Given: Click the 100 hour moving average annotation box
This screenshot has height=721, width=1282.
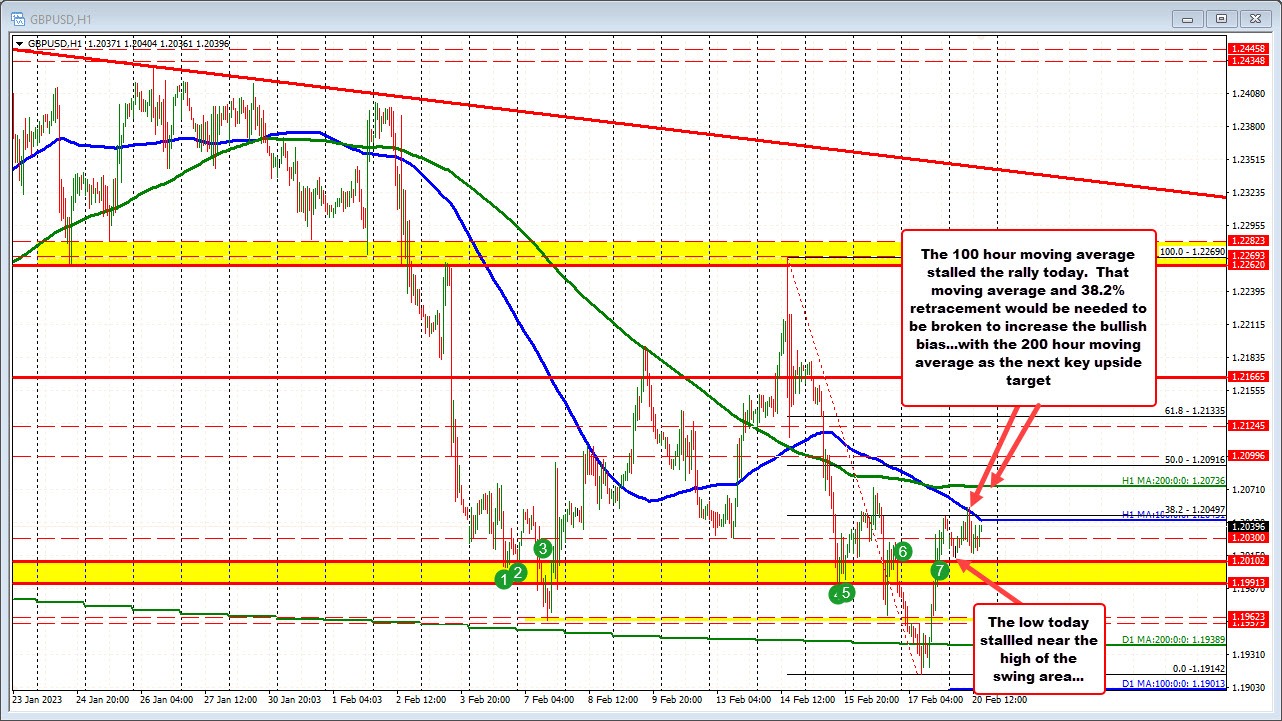Looking at the screenshot, I should (x=1029, y=317).
